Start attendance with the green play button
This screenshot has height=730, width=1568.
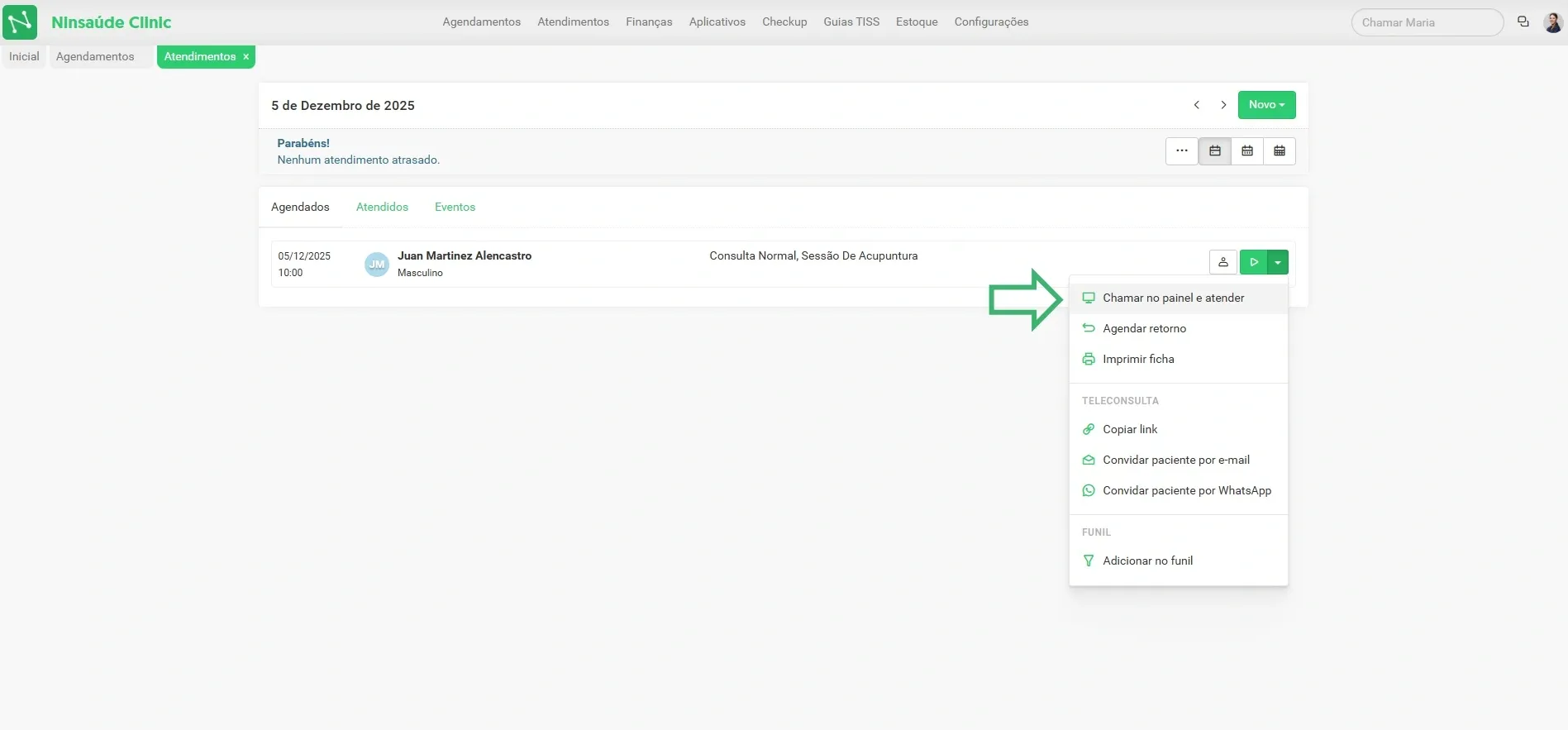(x=1253, y=262)
